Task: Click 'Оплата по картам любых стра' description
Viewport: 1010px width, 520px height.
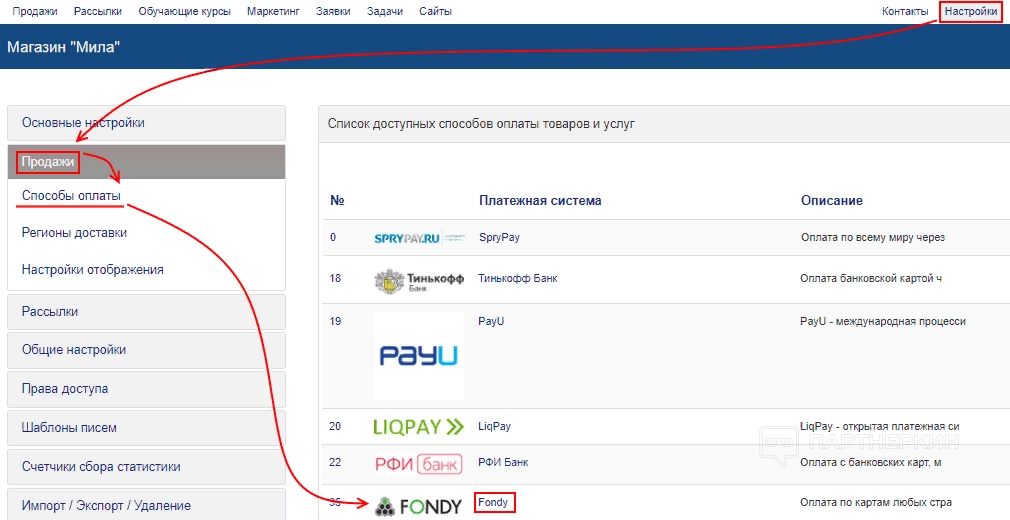Action: click(876, 502)
